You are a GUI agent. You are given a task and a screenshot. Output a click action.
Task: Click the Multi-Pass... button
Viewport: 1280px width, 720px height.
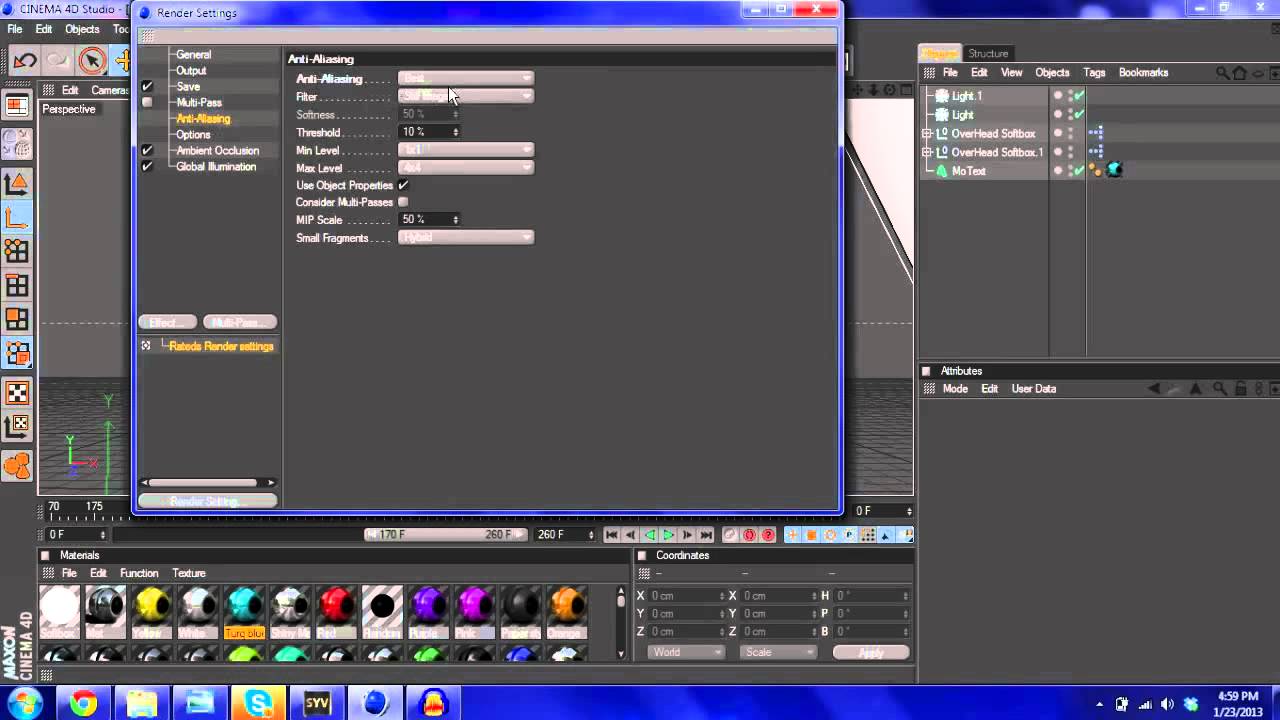pos(240,322)
